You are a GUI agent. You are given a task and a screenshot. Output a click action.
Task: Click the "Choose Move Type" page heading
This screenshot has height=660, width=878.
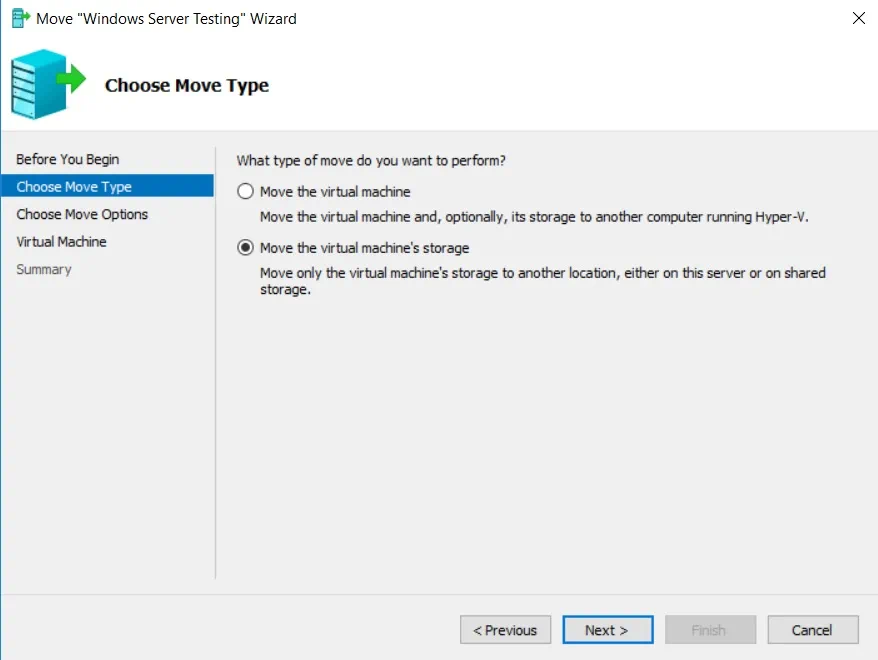coord(187,86)
